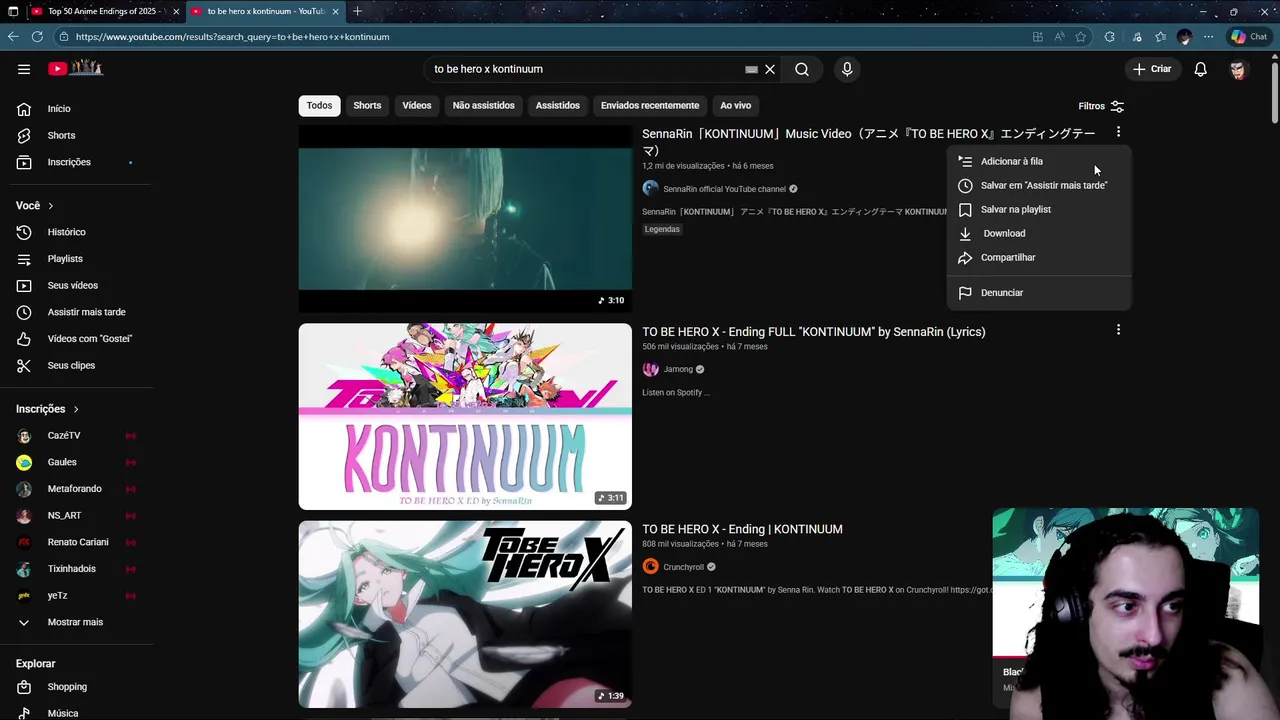The height and width of the screenshot is (720, 1280).
Task: Select the Vídeos filter chip
Action: (417, 105)
